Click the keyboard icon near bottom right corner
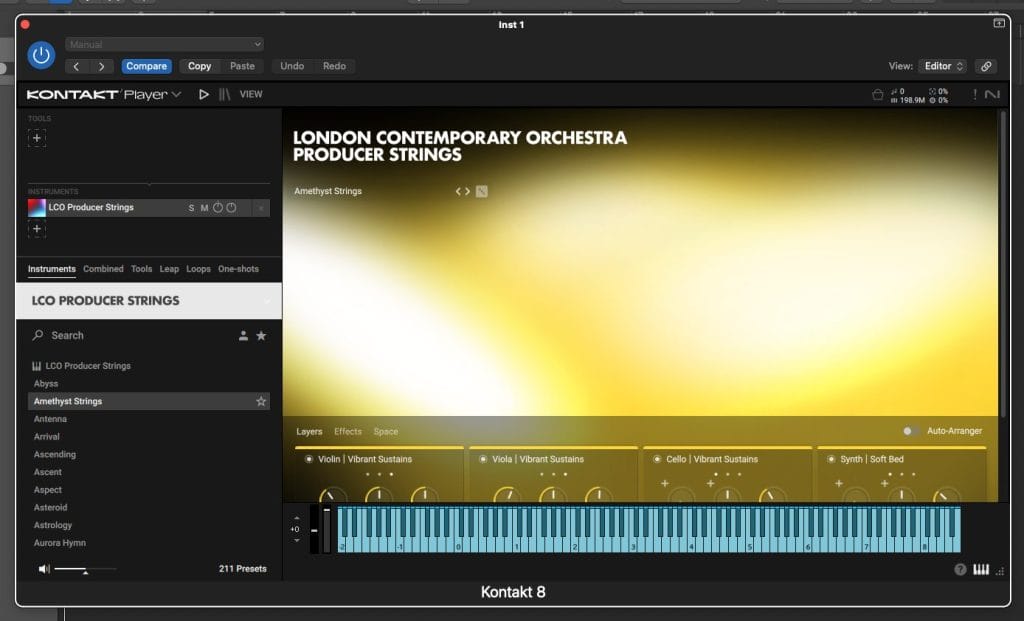Screen dimensions: 1024x621 point(981,568)
